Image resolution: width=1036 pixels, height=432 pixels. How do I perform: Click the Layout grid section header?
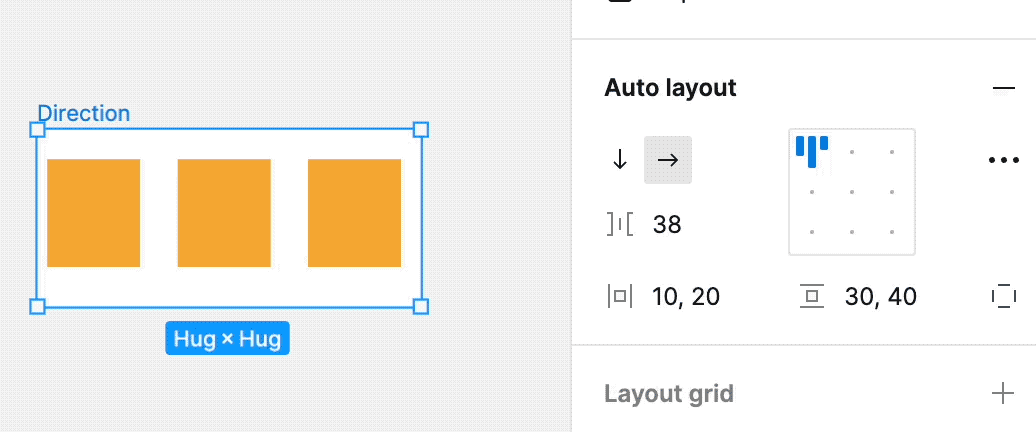pos(669,393)
